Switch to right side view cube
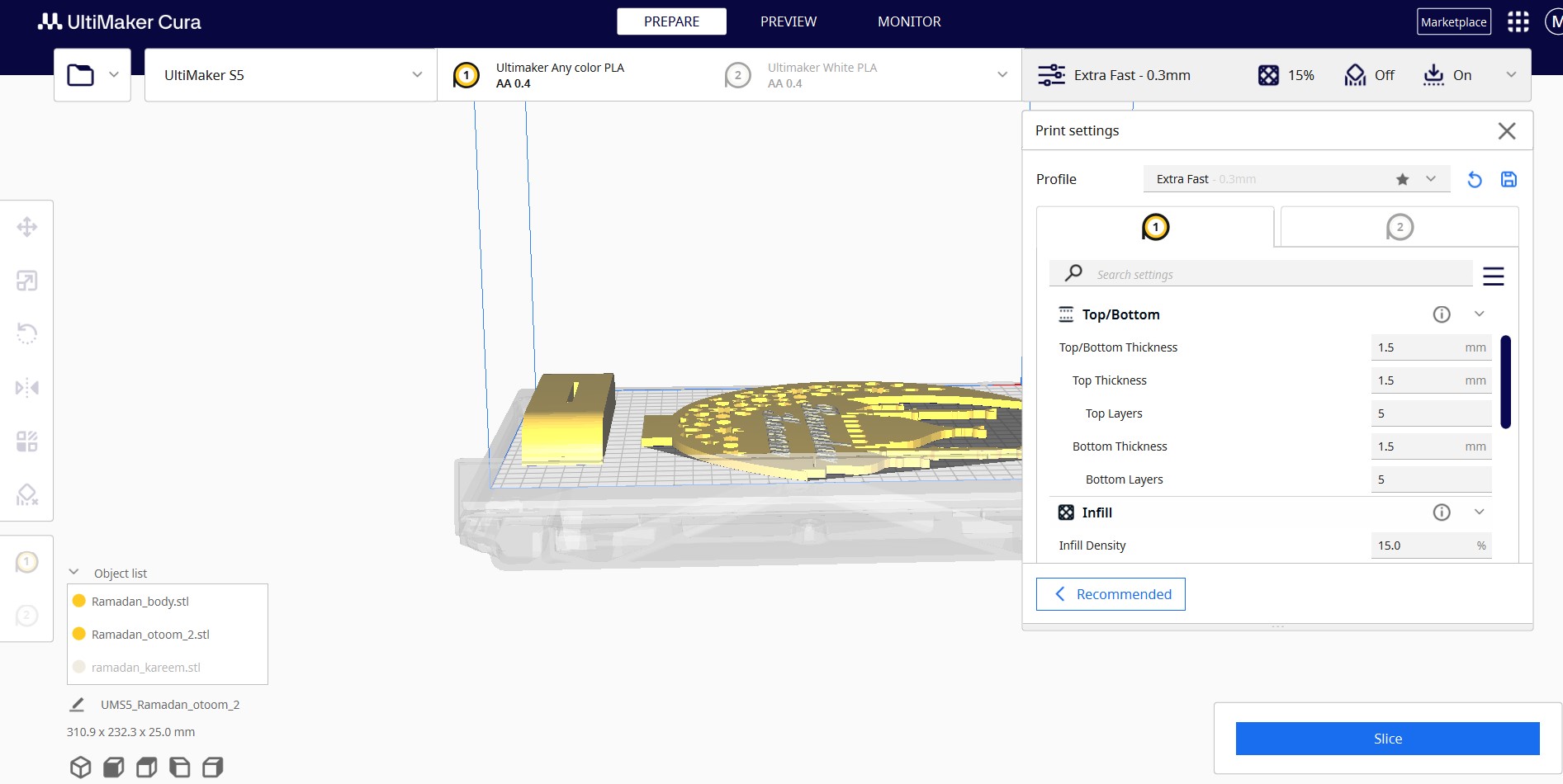Image resolution: width=1563 pixels, height=784 pixels. click(212, 767)
